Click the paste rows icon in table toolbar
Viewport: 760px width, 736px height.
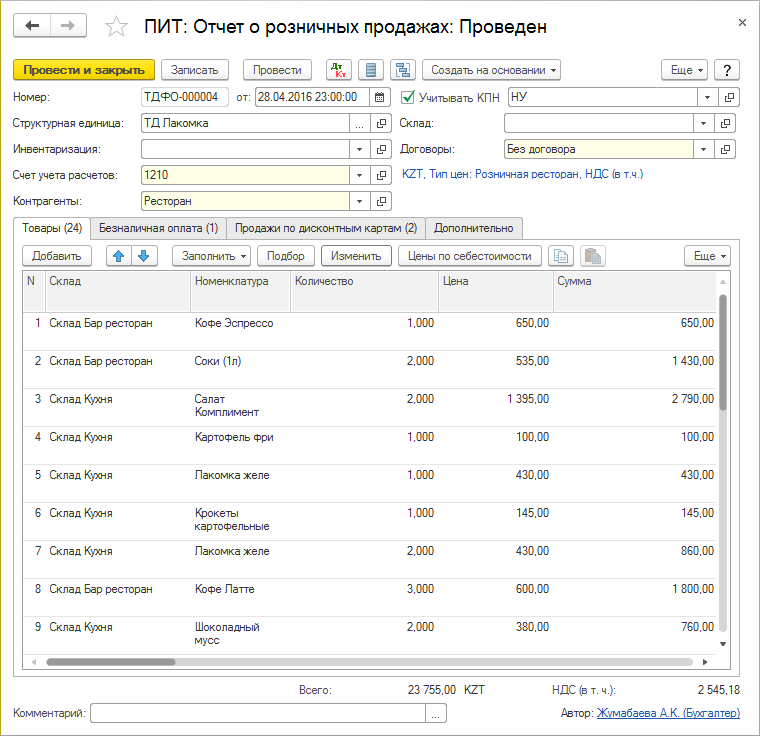592,256
